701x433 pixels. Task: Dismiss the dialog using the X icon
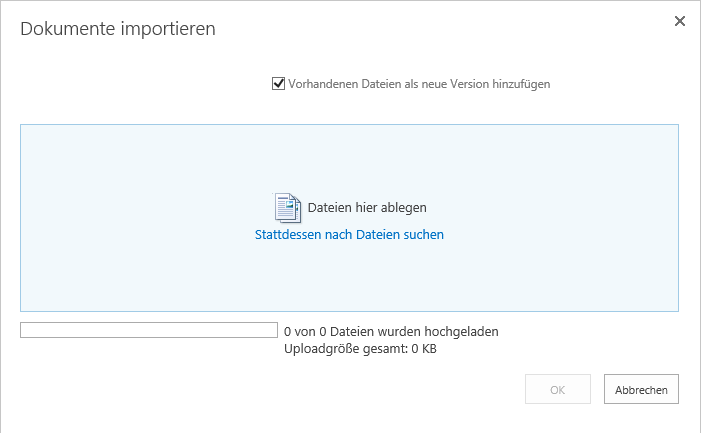point(680,21)
